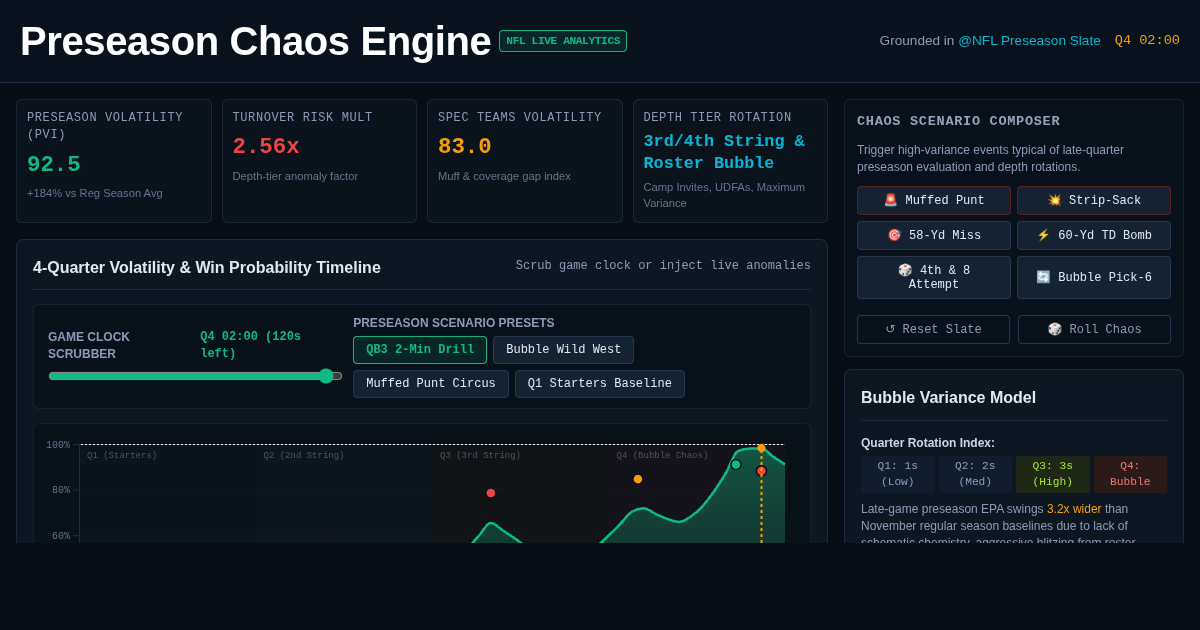This screenshot has height=630, width=1200.
Task: Select Q3: 3s (High) rotation chip
Action: pyautogui.click(x=1053, y=474)
